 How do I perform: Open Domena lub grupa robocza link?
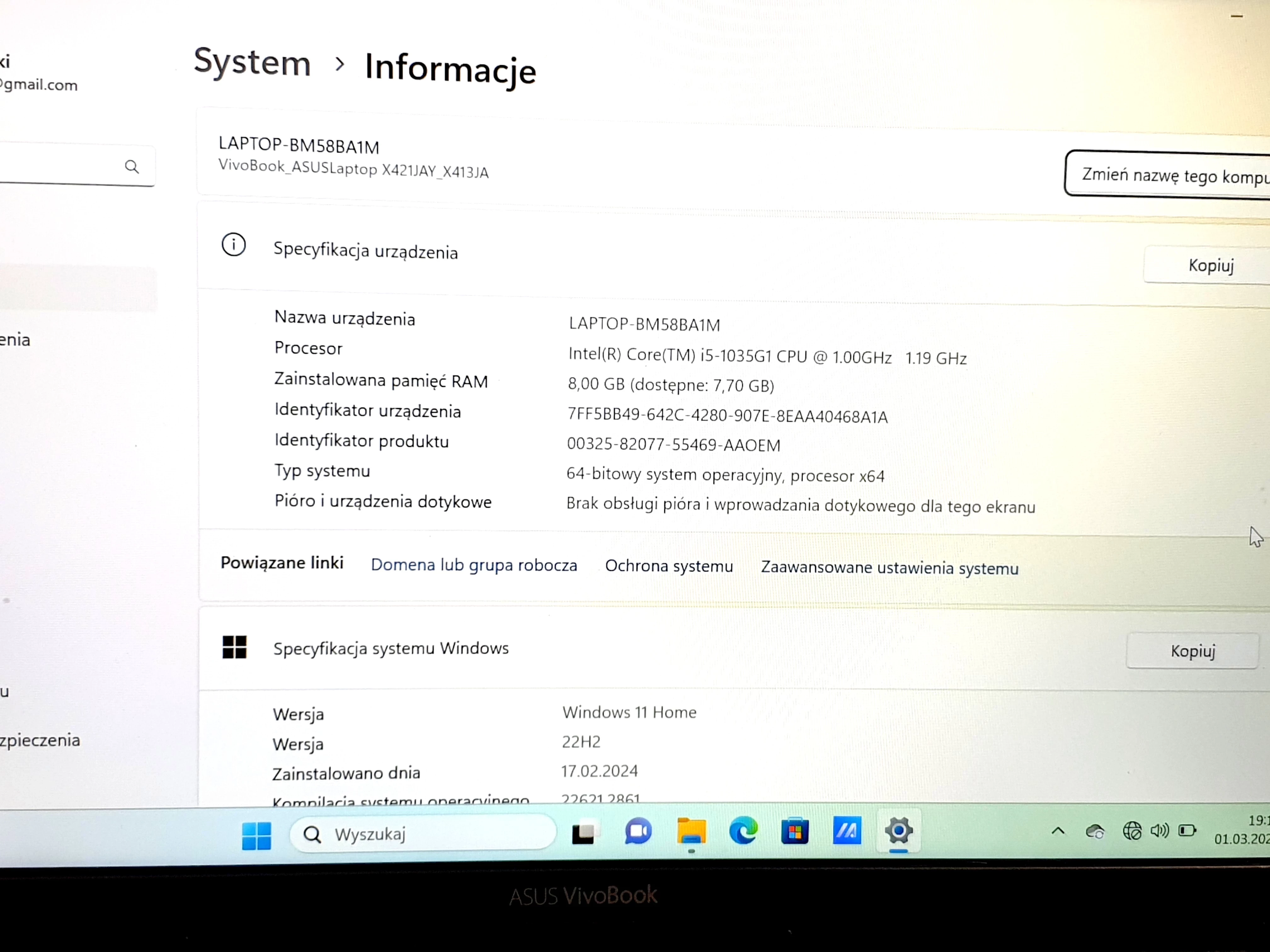pyautogui.click(x=474, y=565)
